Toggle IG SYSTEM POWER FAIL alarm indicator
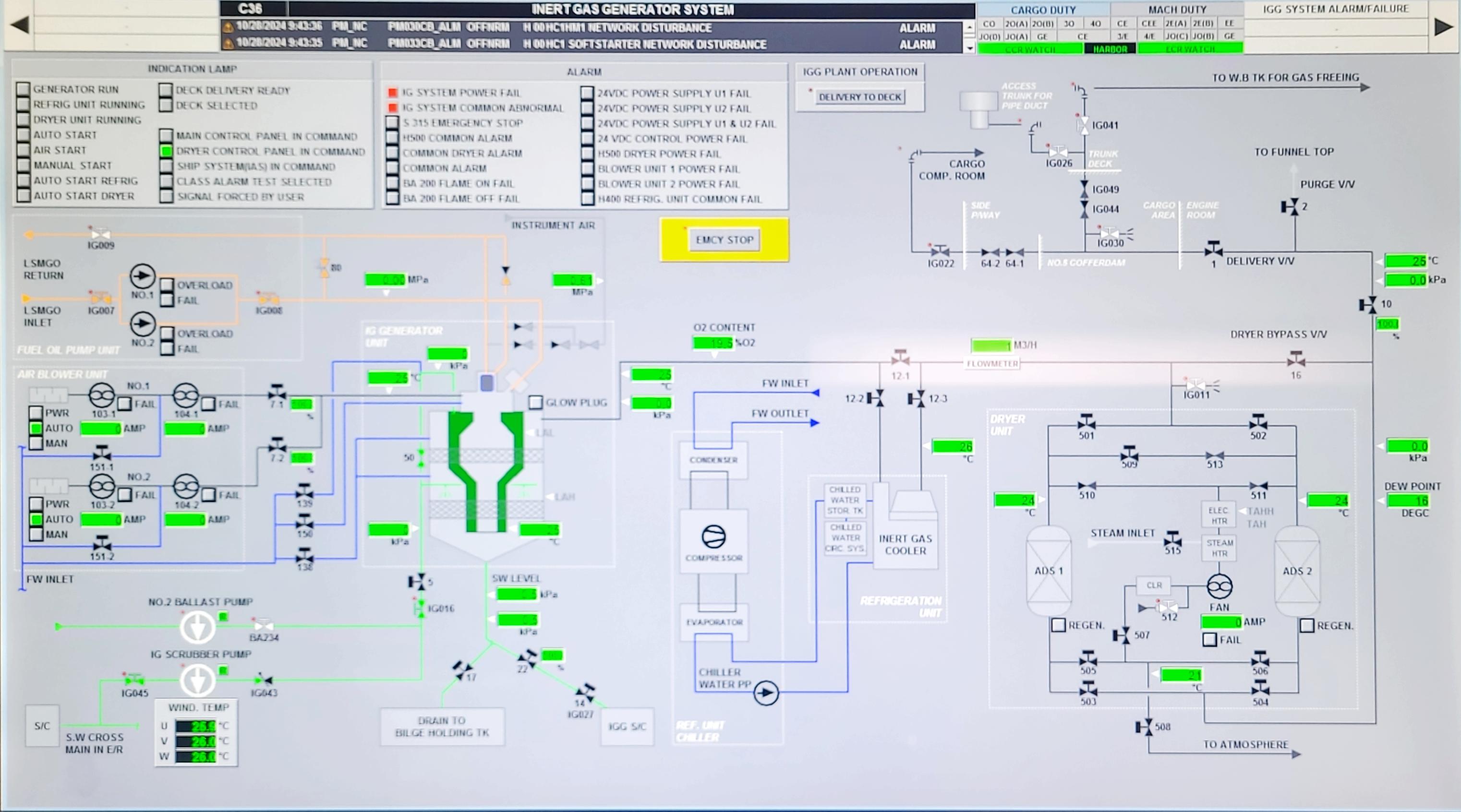The height and width of the screenshot is (812, 1461). pyautogui.click(x=392, y=93)
